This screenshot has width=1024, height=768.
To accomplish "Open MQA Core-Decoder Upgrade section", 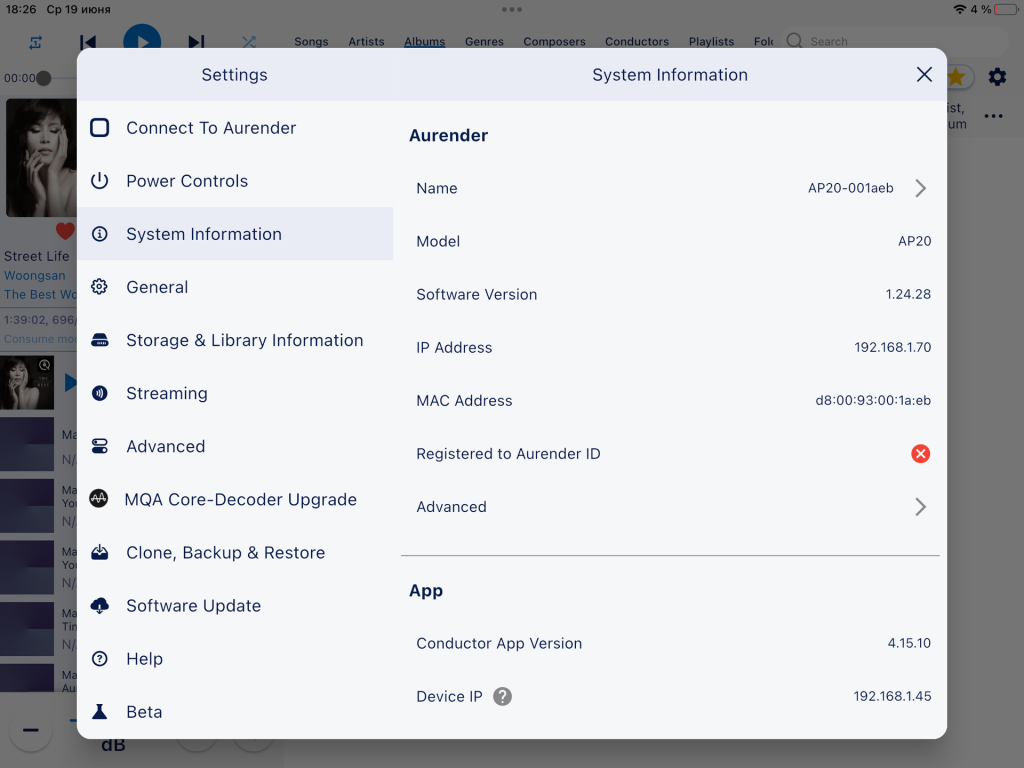I will (235, 499).
